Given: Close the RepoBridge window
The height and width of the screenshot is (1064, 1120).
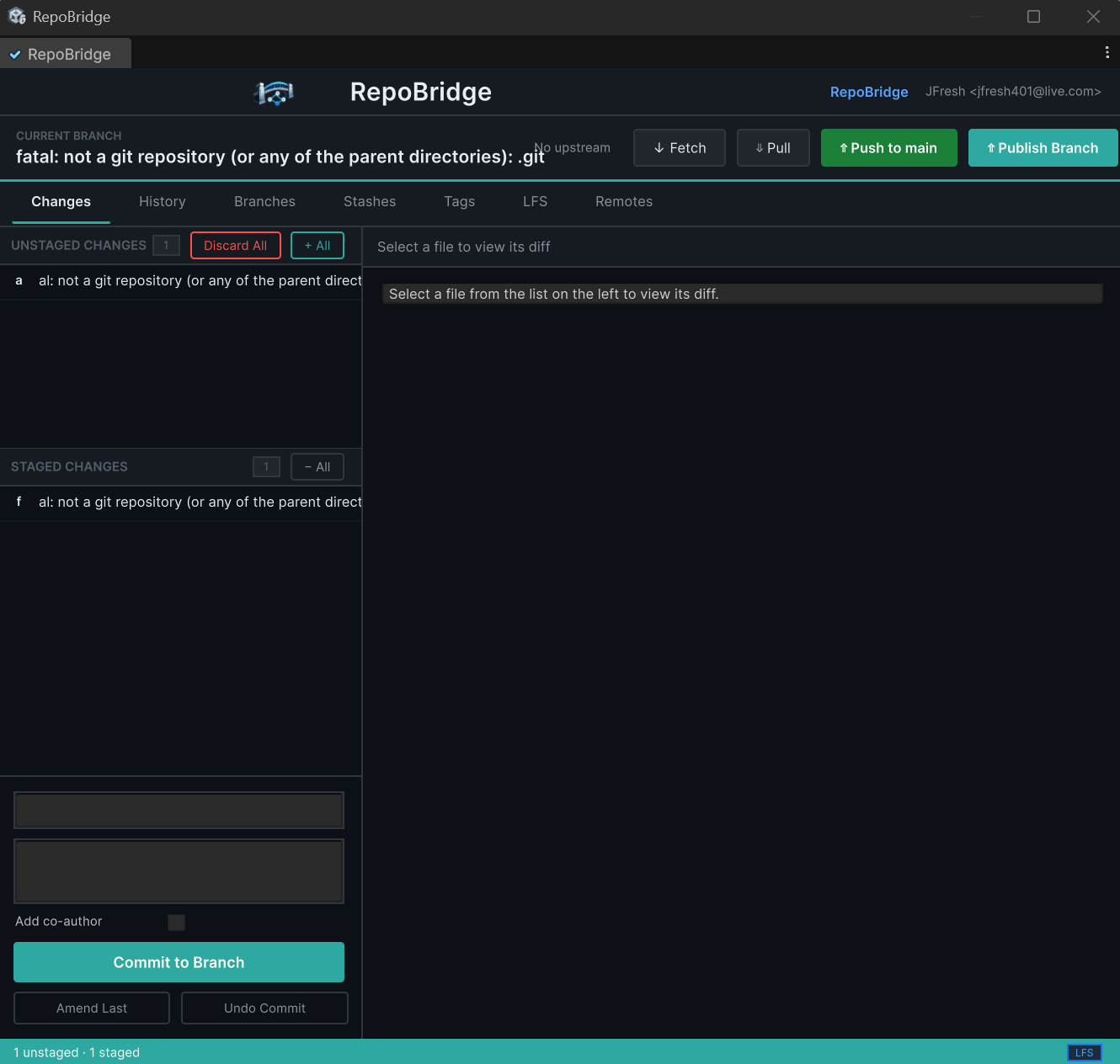Looking at the screenshot, I should (1093, 17).
